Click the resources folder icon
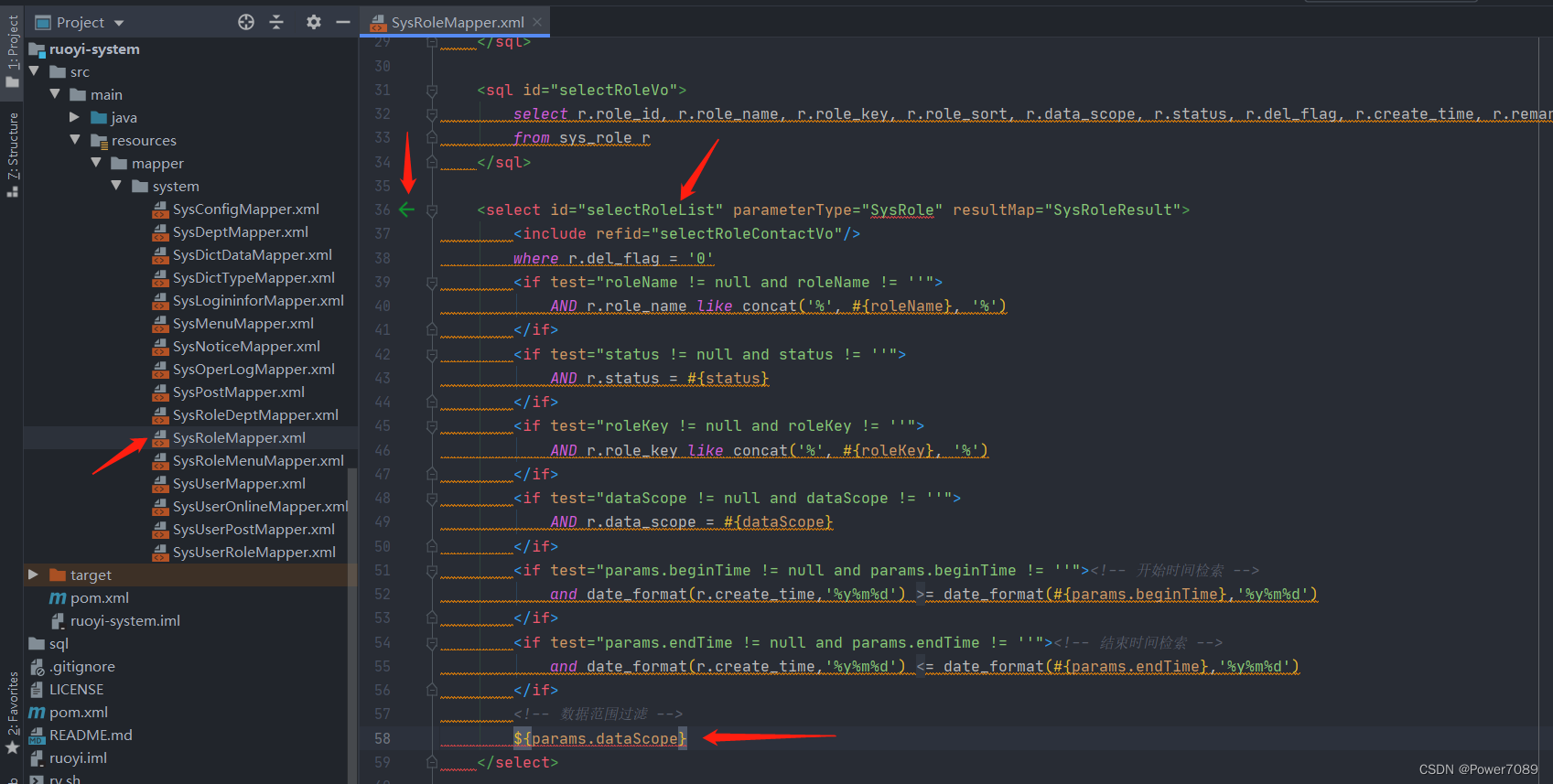This screenshot has width=1553, height=784. click(99, 140)
